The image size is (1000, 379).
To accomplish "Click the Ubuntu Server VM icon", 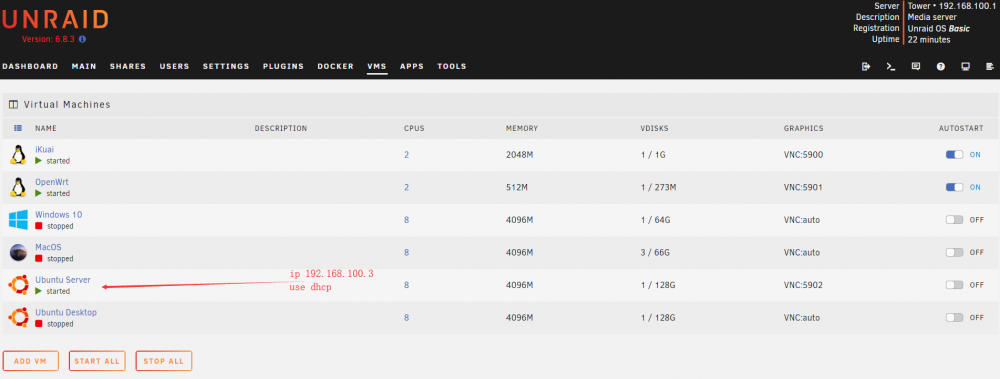I will tap(18, 285).
